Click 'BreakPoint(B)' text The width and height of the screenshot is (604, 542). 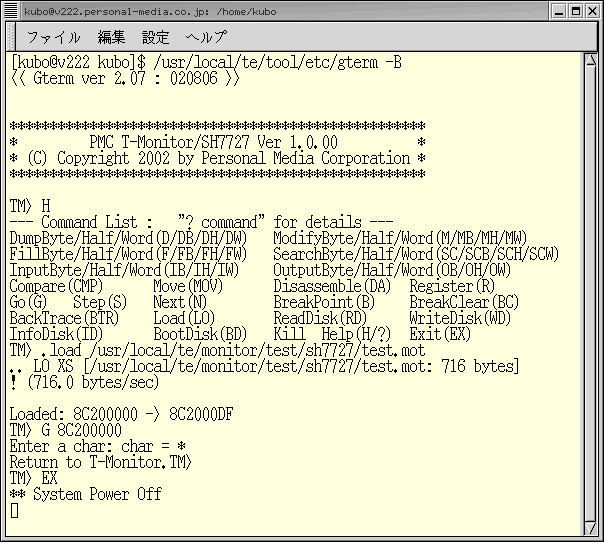324,302
